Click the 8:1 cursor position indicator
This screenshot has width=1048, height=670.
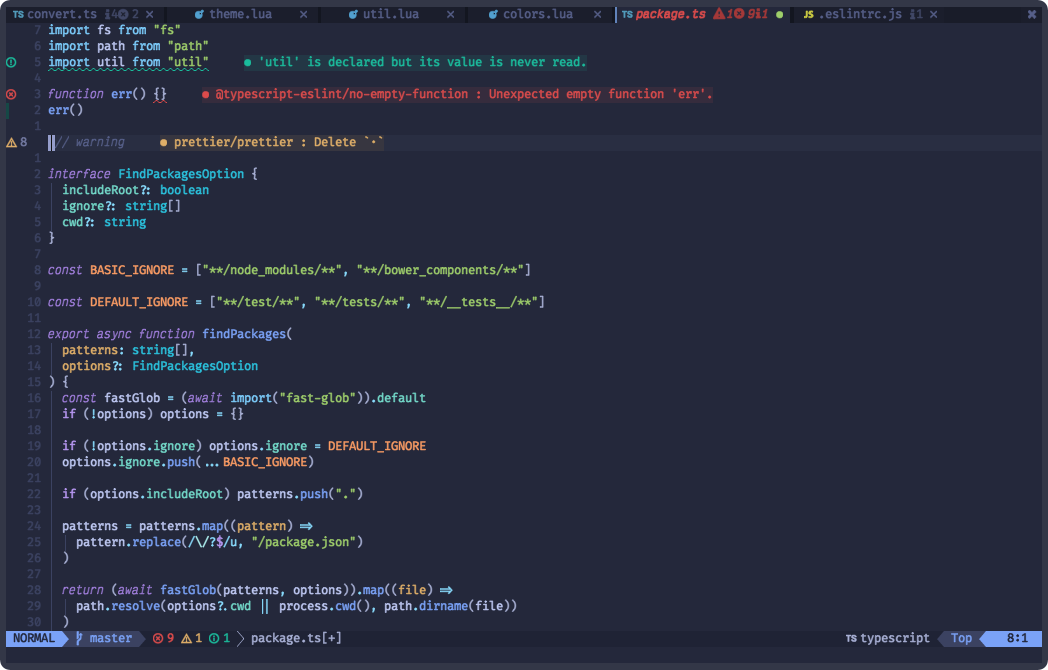pyautogui.click(x=1015, y=638)
